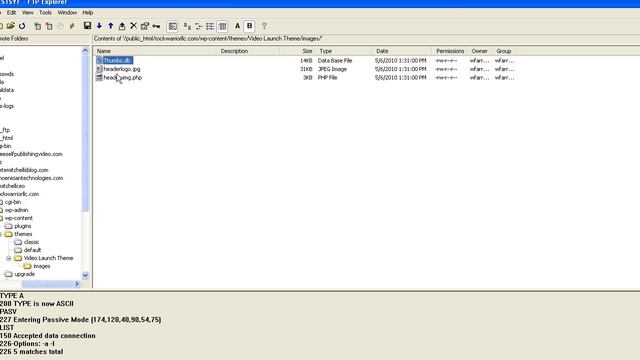Click the blue up arrow upload icon
Viewport: 640px width, 360px height.
click(111, 26)
